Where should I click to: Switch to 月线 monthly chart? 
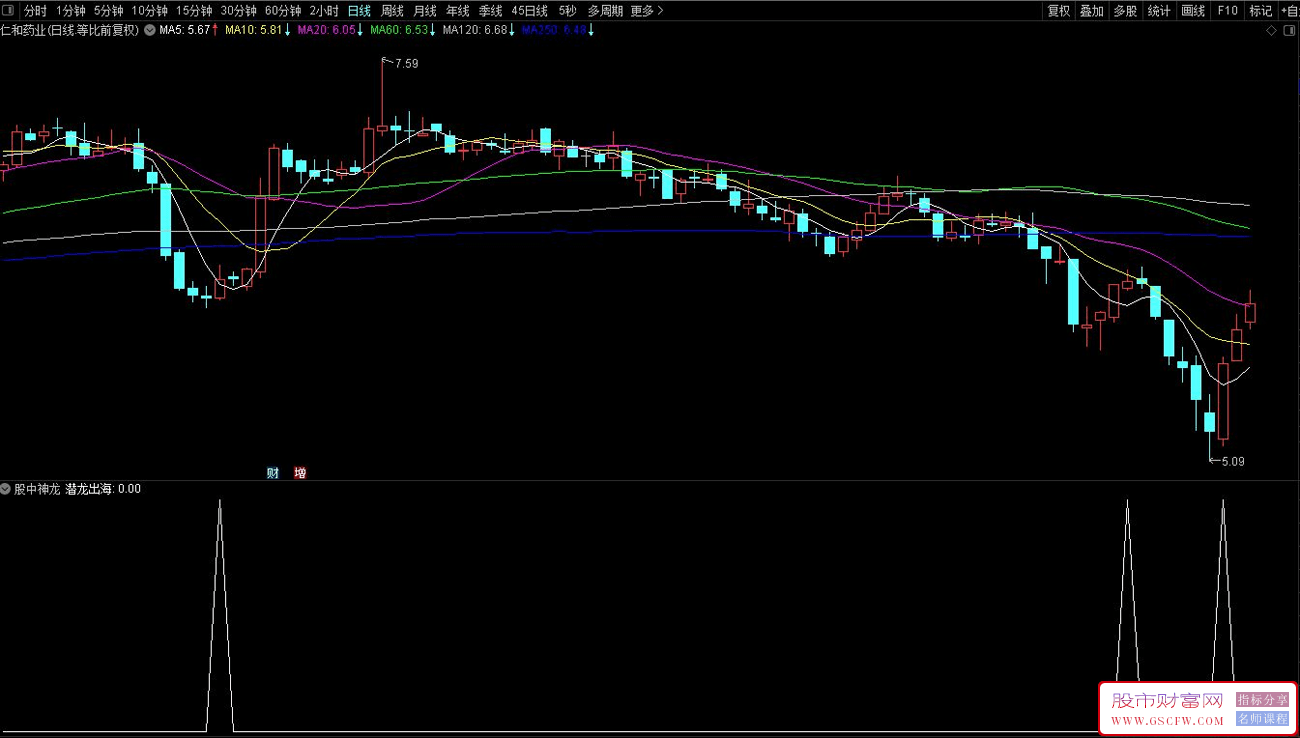[x=425, y=11]
